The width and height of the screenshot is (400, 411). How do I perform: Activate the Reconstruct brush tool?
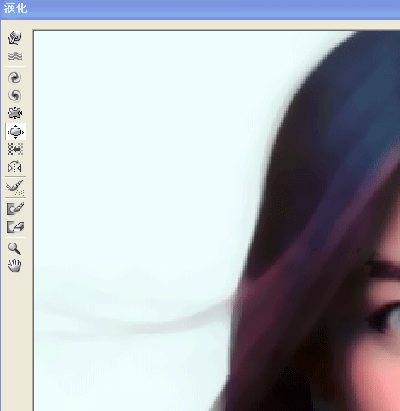point(15,188)
